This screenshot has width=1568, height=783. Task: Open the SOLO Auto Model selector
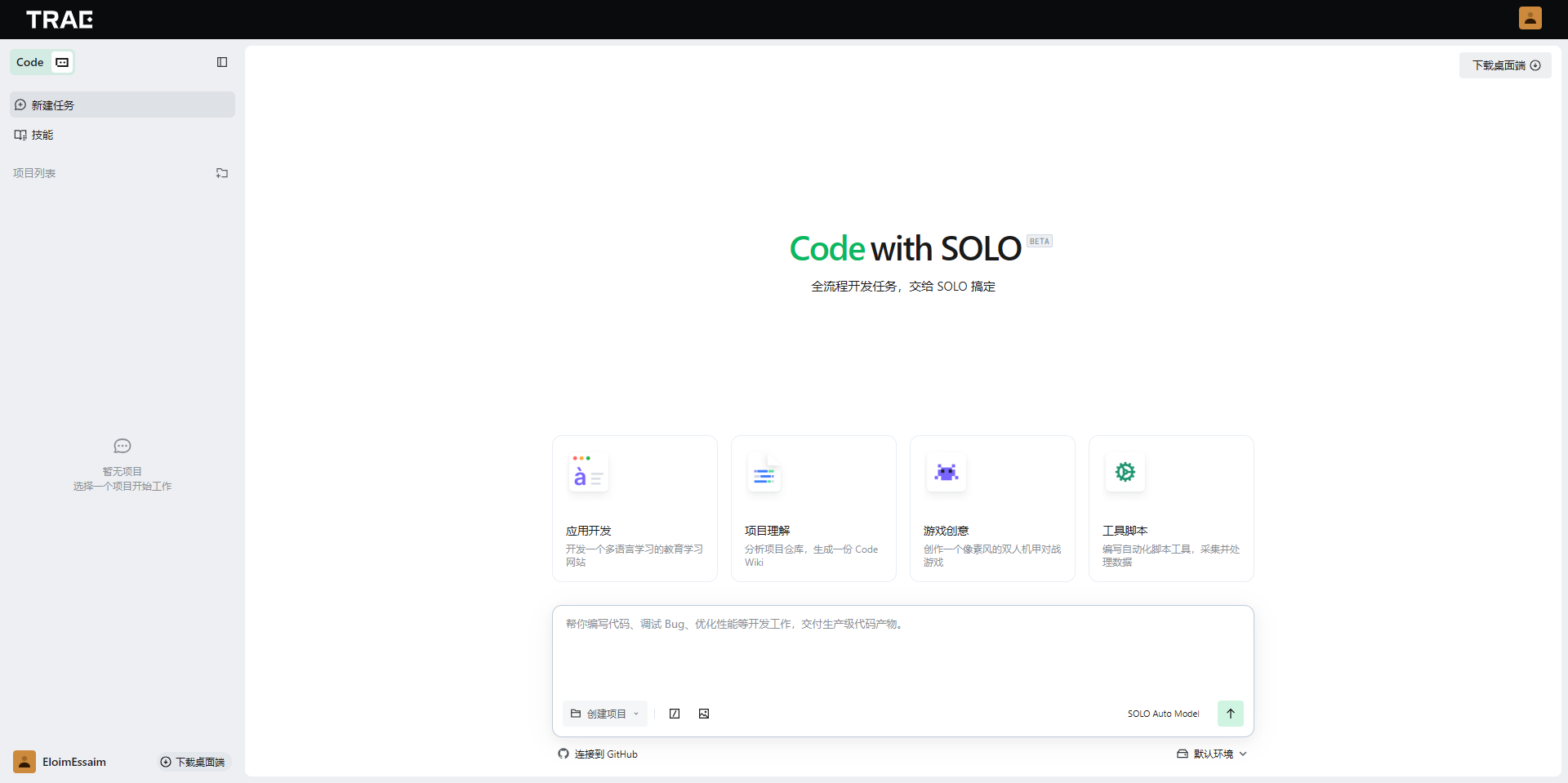pyautogui.click(x=1163, y=714)
